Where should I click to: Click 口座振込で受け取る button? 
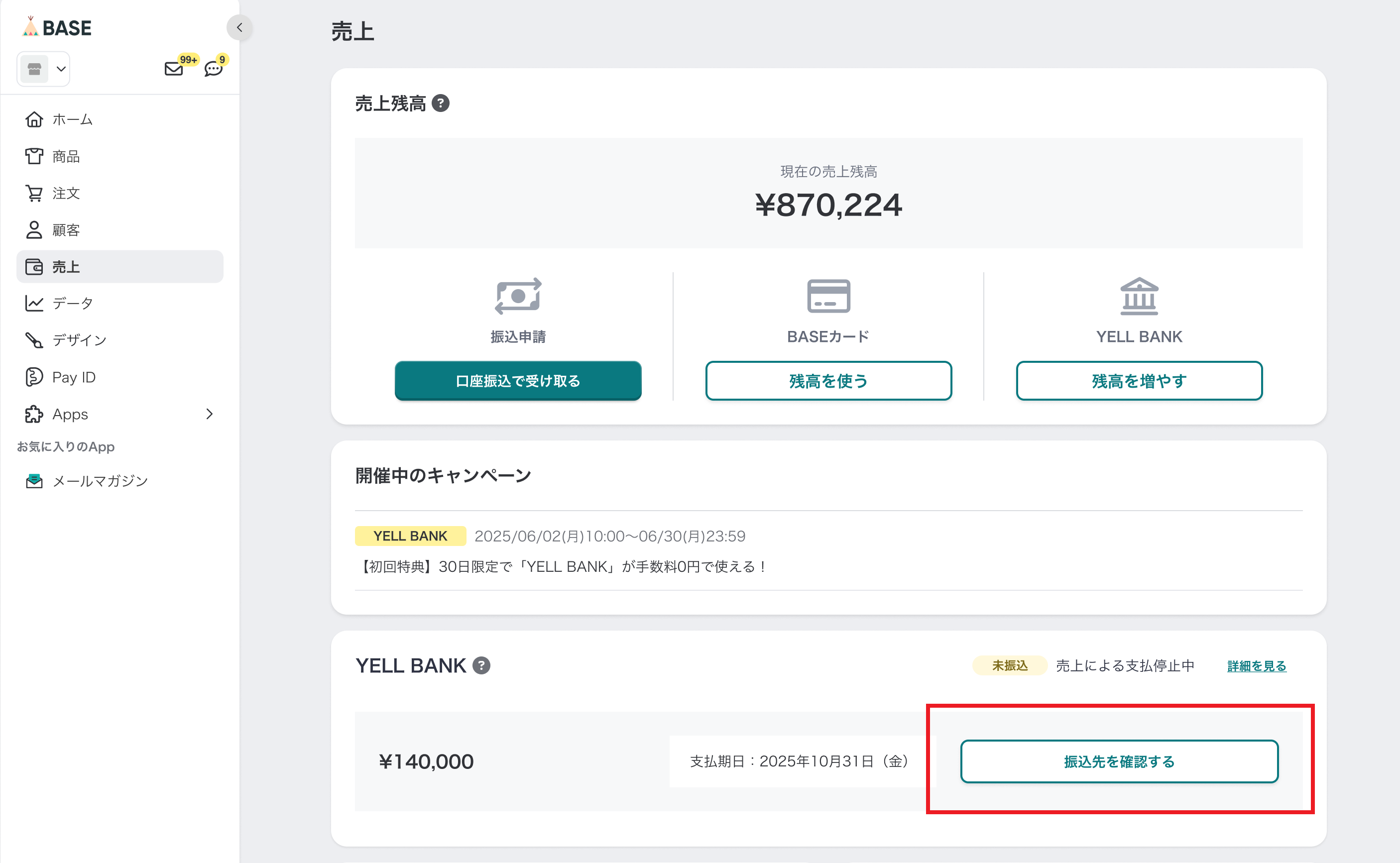click(x=518, y=381)
